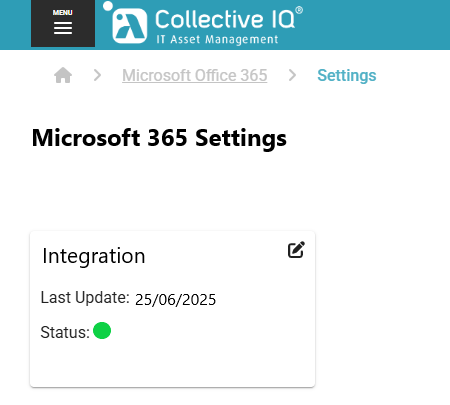Image resolution: width=450 pixels, height=405 pixels.
Task: Click the white dot beside the logo
Action: tap(108, 6)
